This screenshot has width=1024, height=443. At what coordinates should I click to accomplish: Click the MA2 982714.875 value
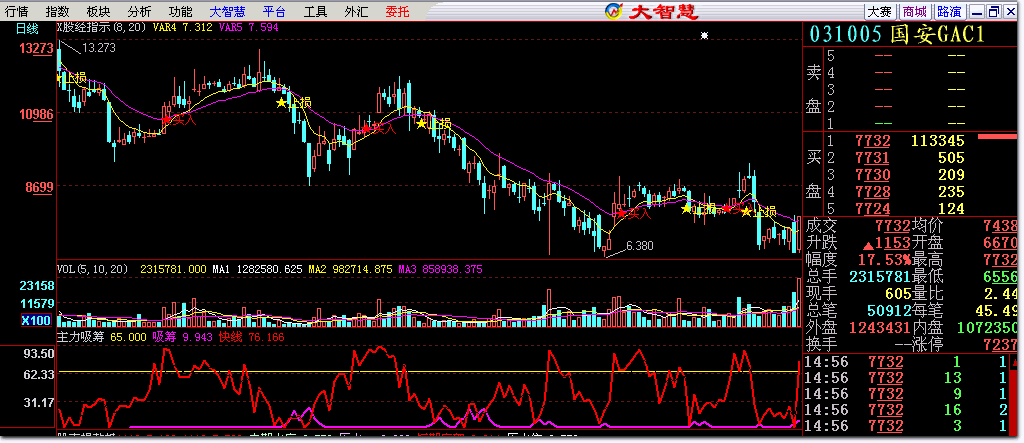(x=351, y=269)
